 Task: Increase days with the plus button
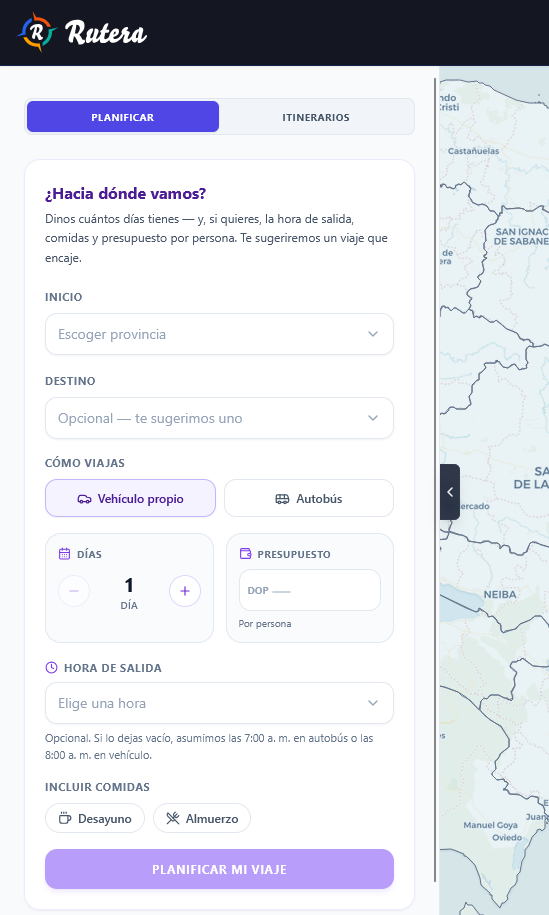pyautogui.click(x=185, y=591)
